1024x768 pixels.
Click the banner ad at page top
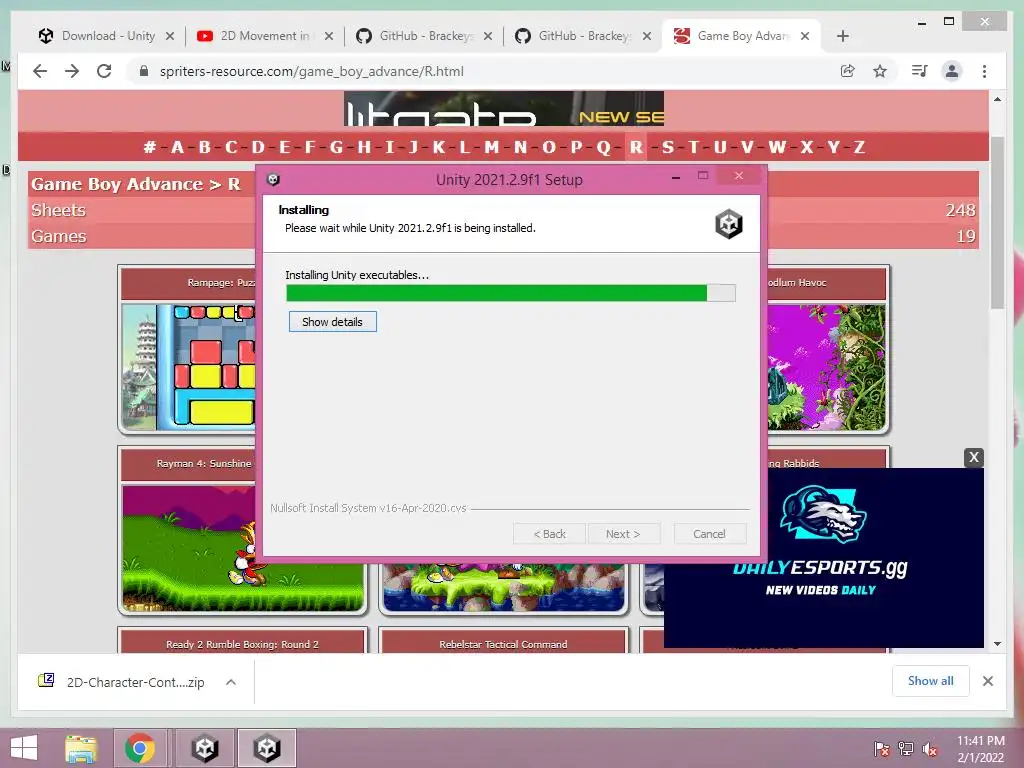[x=504, y=108]
